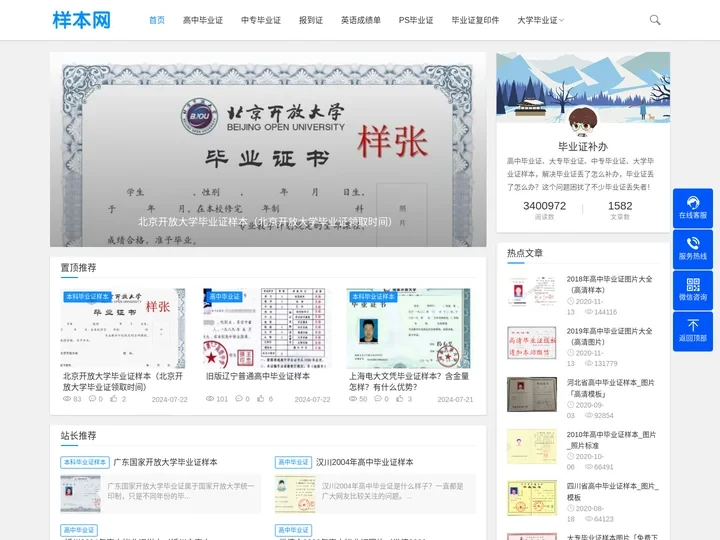
Task: Open 汉川2004年高中毕业证样本 article link
Action: 365,462
